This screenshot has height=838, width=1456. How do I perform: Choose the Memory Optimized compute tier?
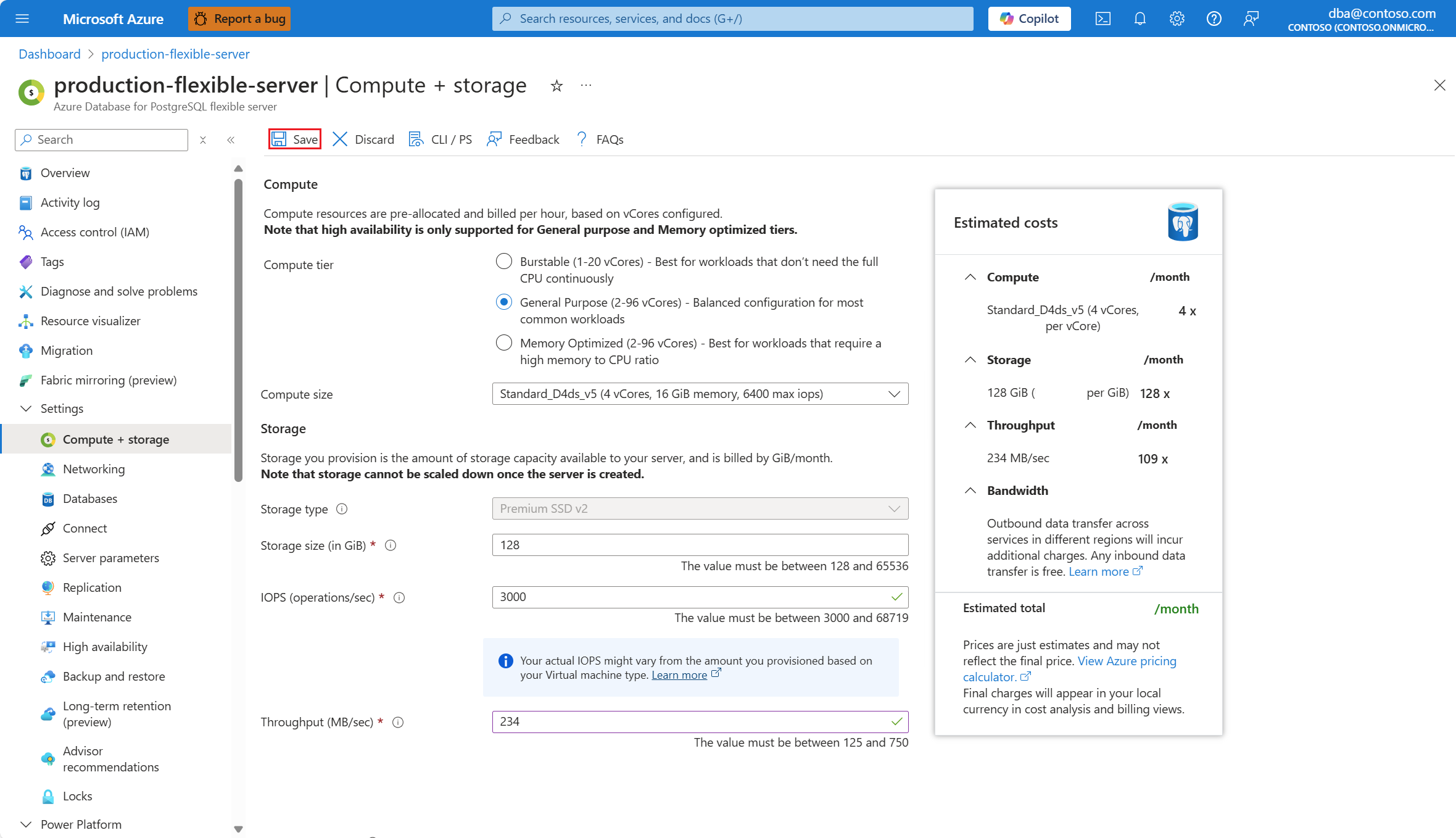pos(504,343)
